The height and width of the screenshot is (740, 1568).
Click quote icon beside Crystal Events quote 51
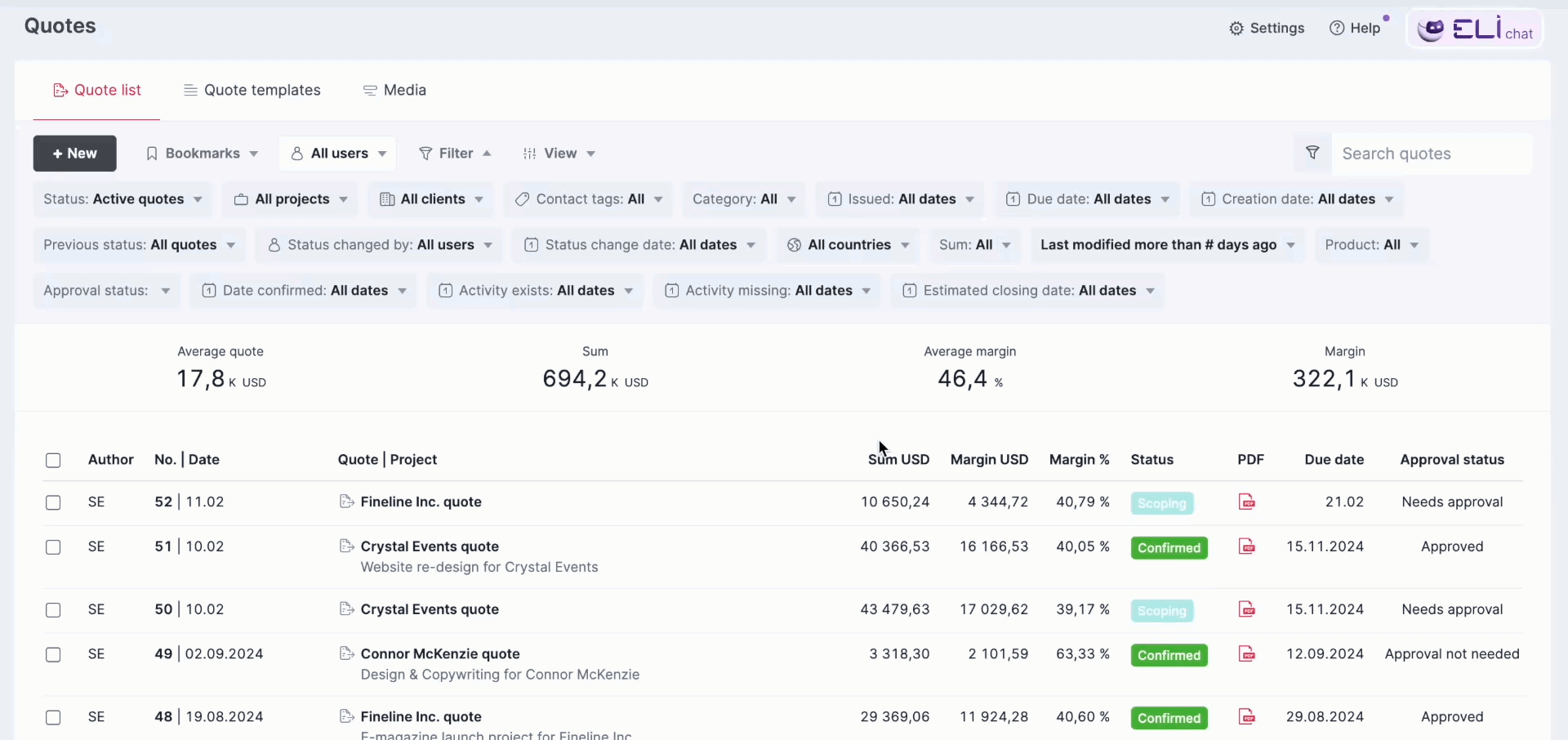click(346, 546)
